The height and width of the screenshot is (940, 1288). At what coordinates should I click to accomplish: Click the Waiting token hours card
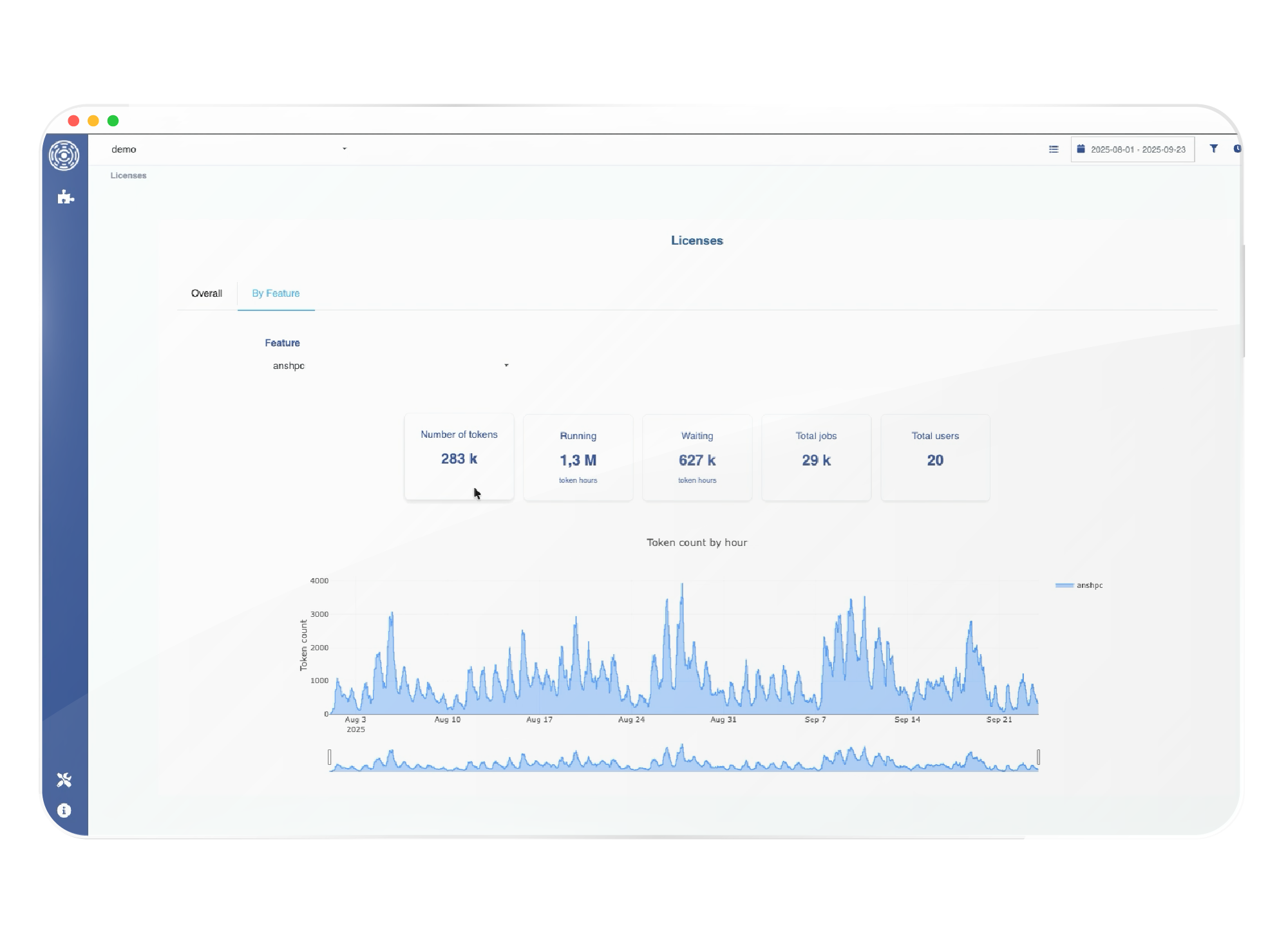(x=697, y=457)
